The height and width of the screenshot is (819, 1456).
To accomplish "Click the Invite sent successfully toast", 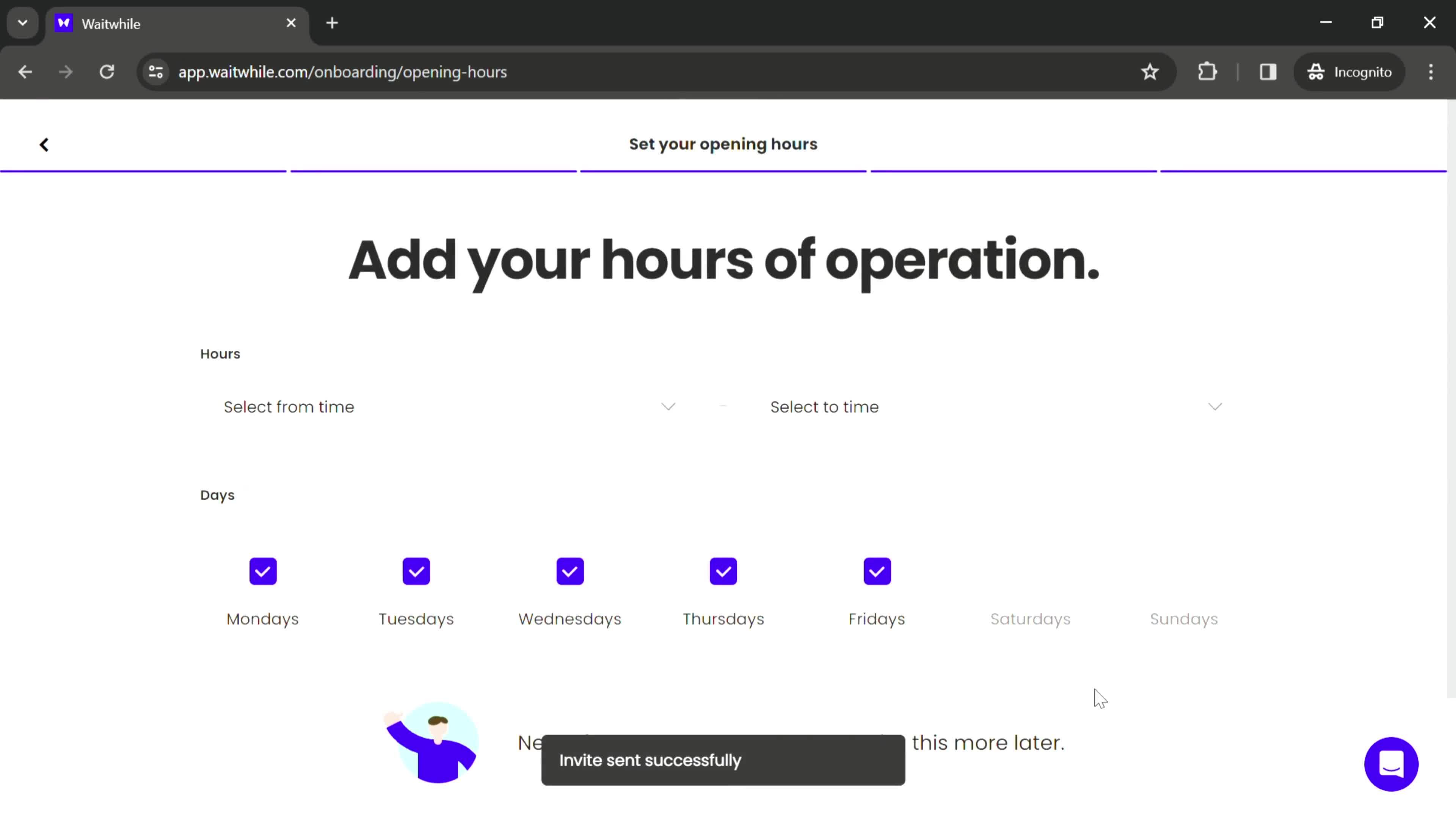I will point(723,760).
